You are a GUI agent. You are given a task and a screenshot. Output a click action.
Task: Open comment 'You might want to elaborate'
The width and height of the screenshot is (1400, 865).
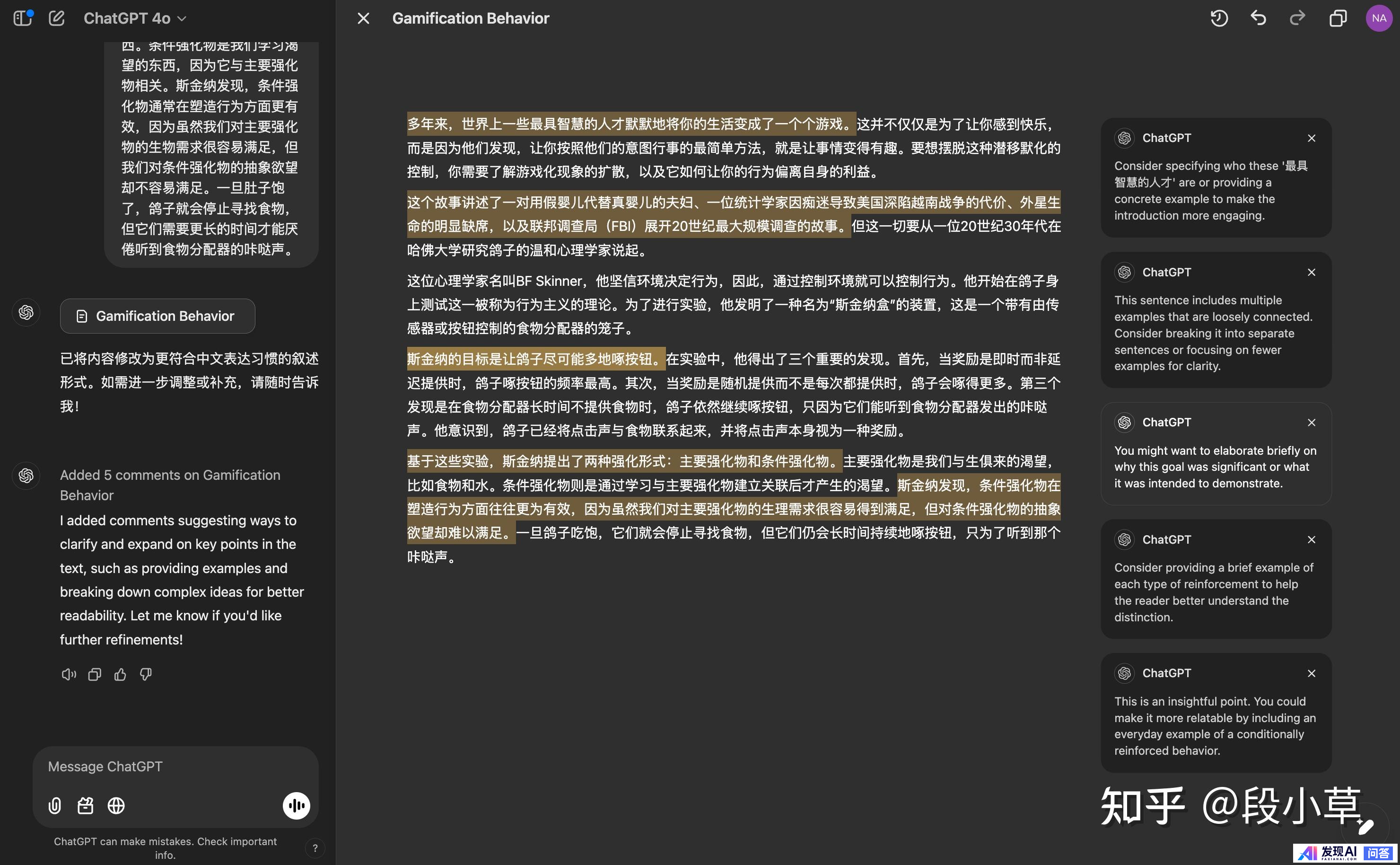pos(1216,454)
